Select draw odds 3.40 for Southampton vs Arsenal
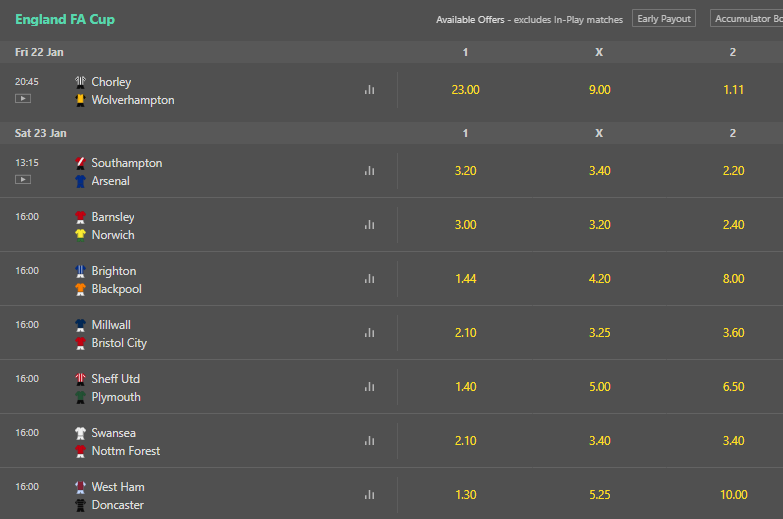Viewport: 783px width, 519px height. [x=599, y=171]
